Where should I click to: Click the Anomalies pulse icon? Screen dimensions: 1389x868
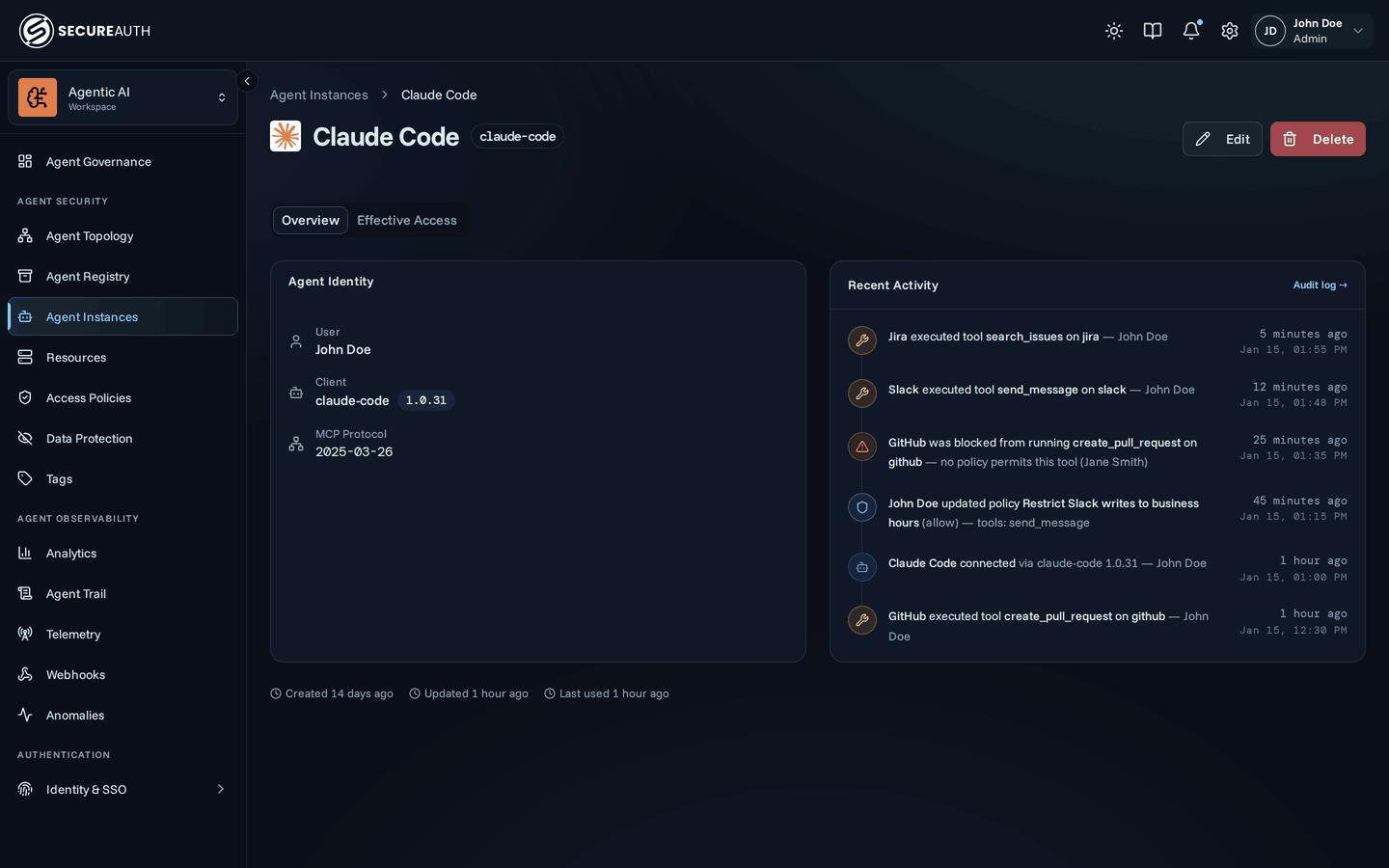[25, 715]
